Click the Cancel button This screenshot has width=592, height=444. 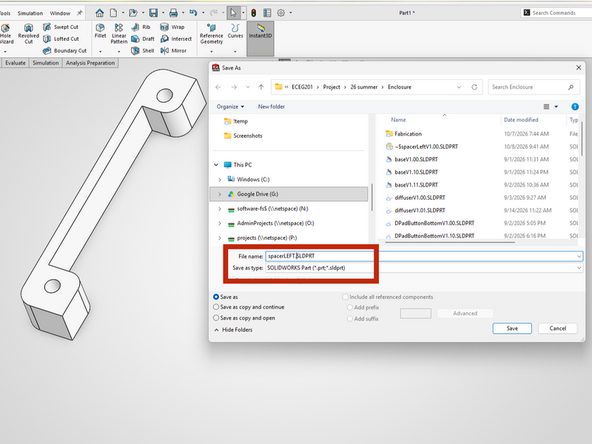tap(558, 328)
